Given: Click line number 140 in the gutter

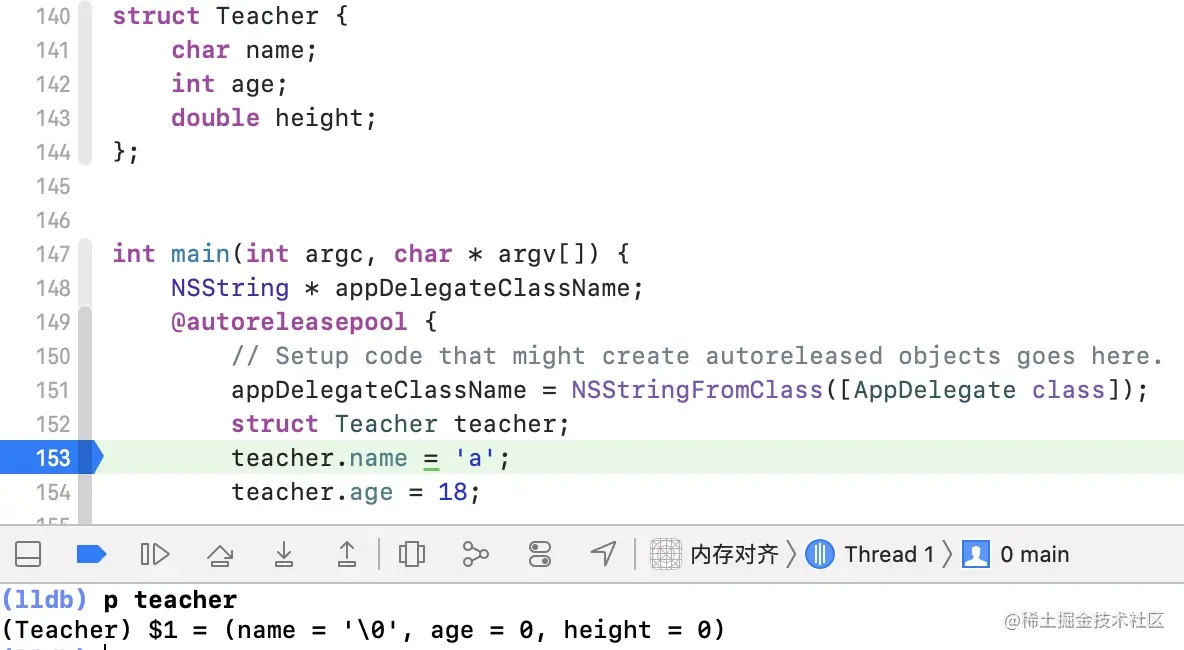Looking at the screenshot, I should click(53, 16).
